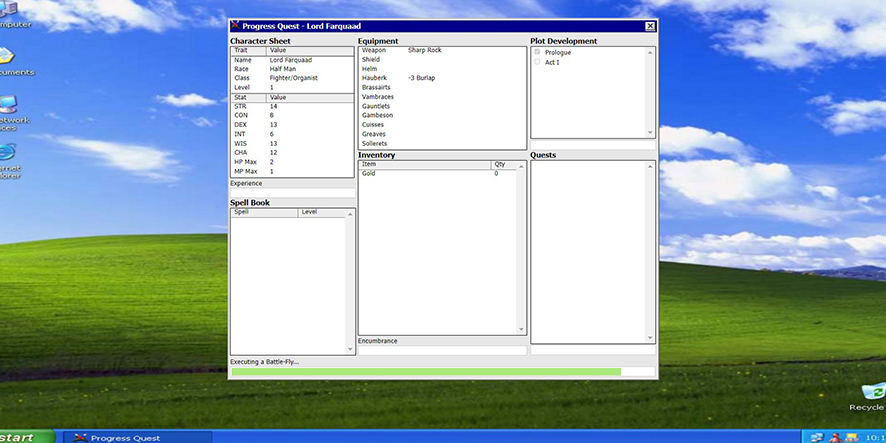
Task: Click the Progress Quest taskbar button
Action: pyautogui.click(x=137, y=437)
